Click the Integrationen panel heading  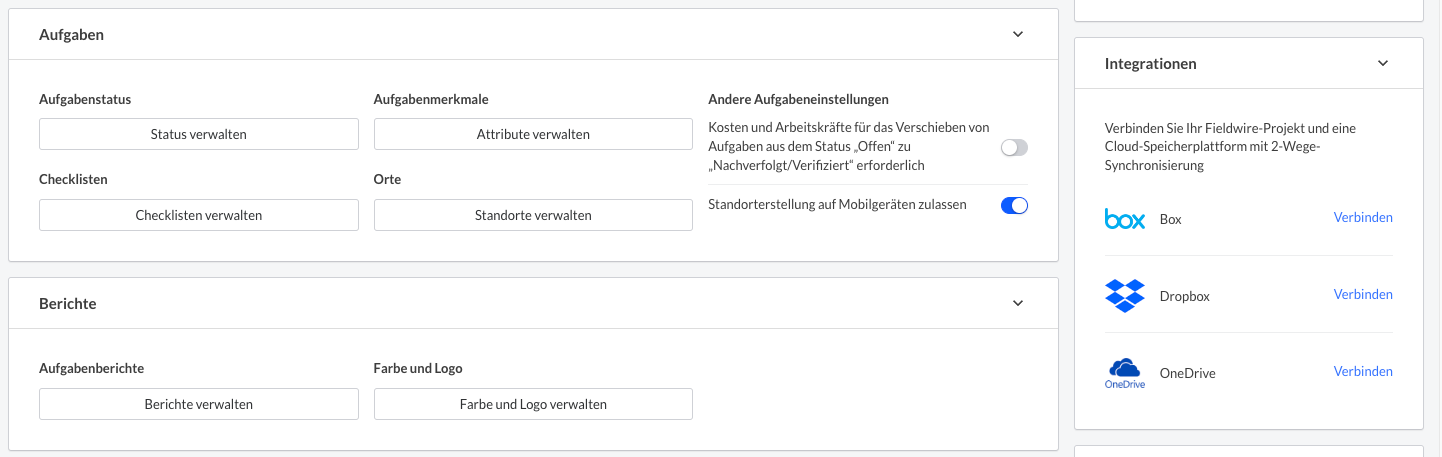[1151, 63]
